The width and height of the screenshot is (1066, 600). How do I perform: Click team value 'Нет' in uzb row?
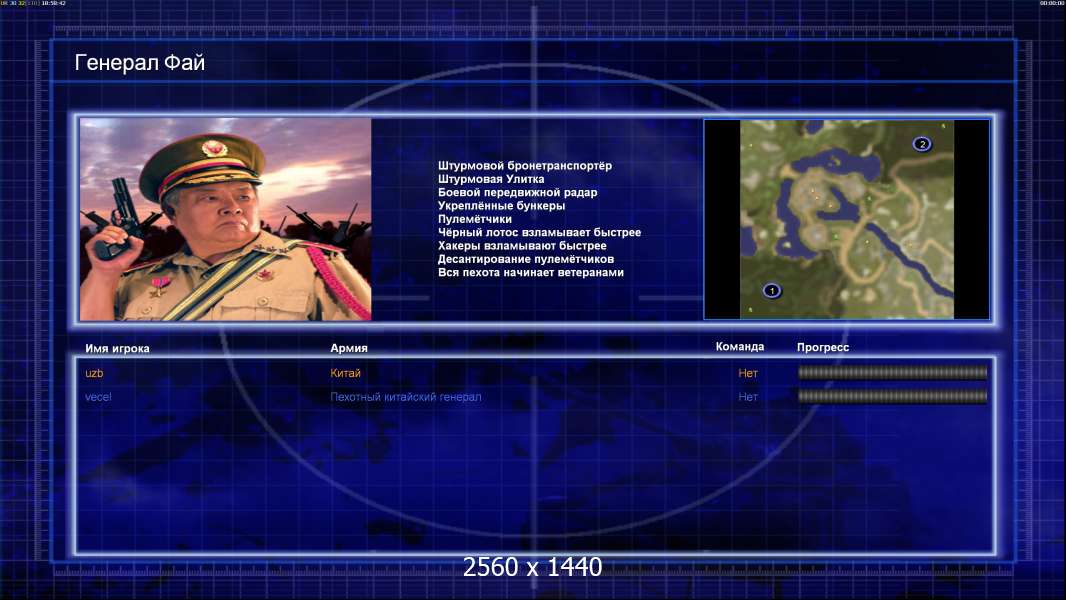click(748, 373)
